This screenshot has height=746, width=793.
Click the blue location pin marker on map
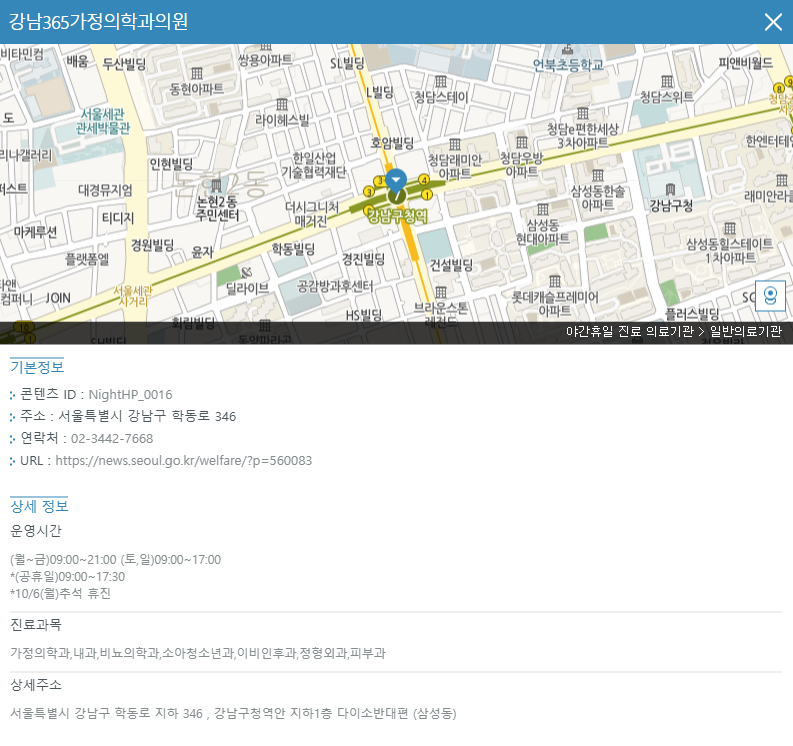[396, 181]
